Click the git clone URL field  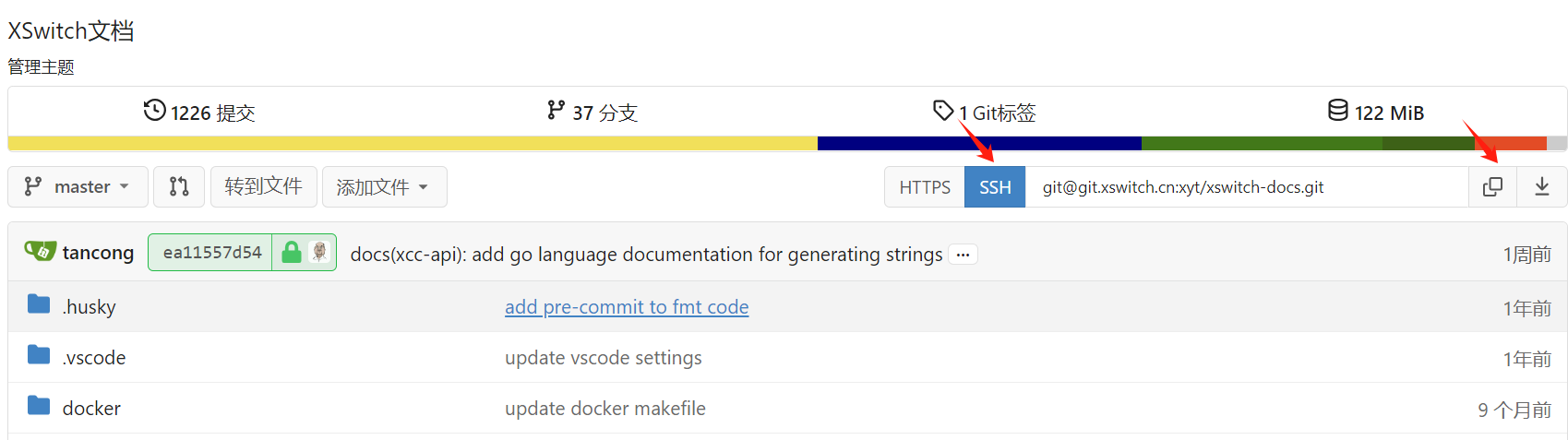(1246, 187)
